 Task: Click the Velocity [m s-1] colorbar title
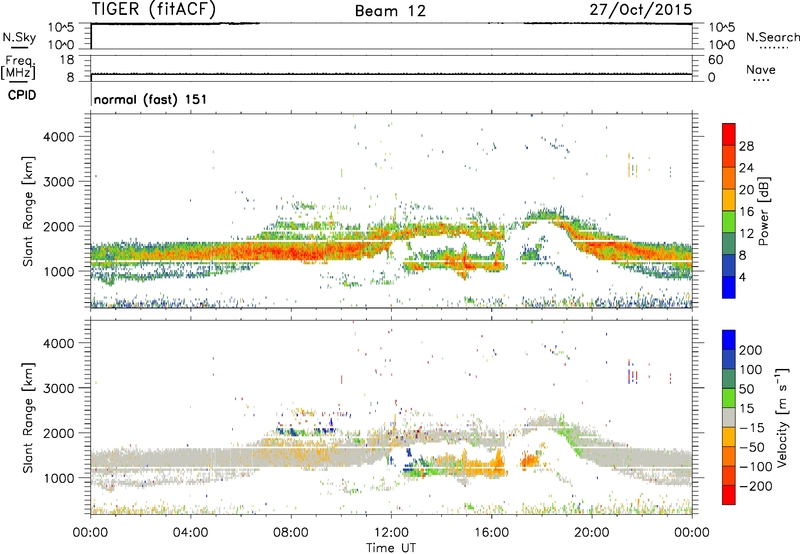point(782,417)
